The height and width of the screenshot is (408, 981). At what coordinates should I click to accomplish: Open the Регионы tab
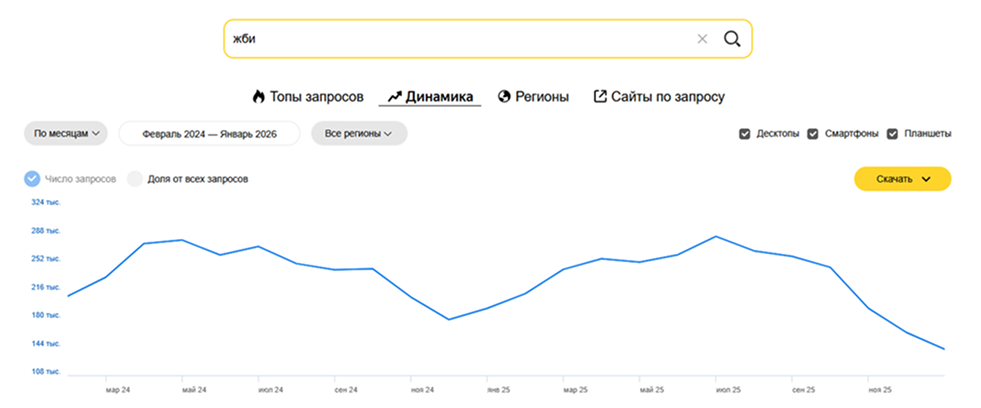[x=542, y=97]
